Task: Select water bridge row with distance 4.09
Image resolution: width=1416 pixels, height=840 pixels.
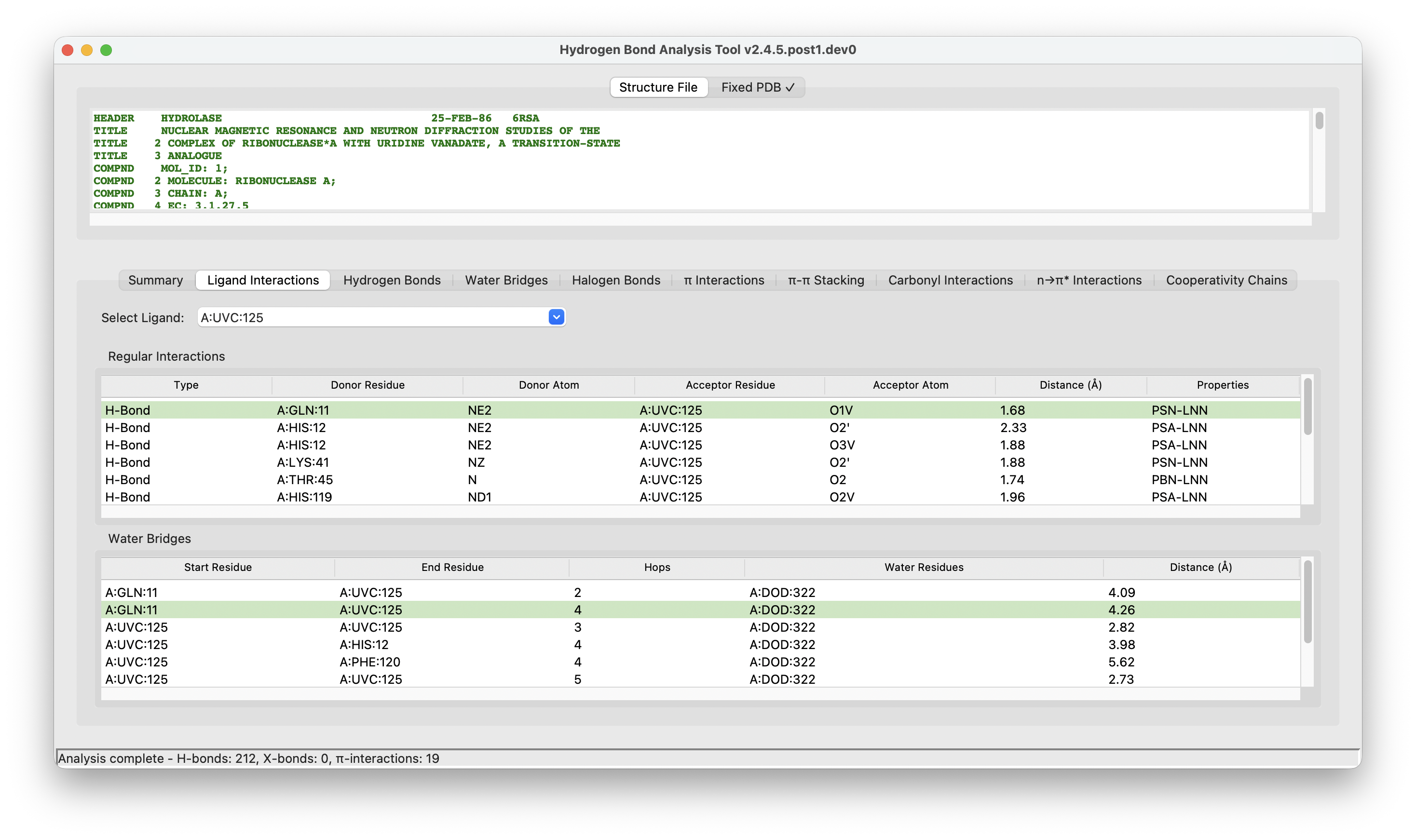Action: [701, 592]
